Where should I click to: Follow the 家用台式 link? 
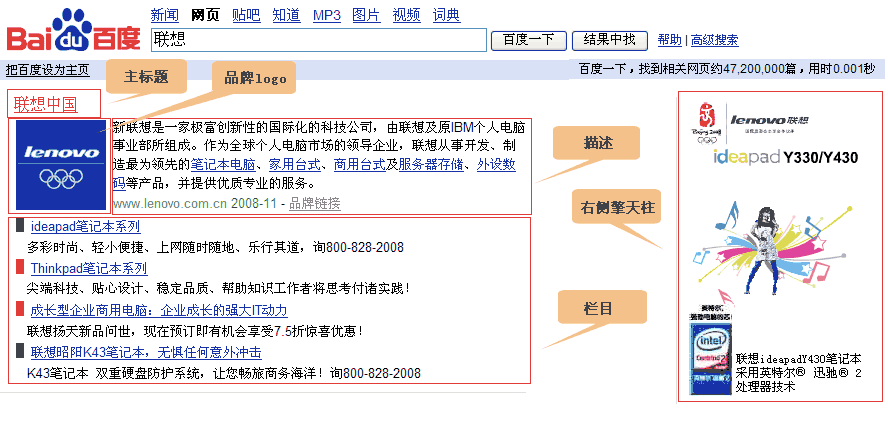tap(295, 165)
